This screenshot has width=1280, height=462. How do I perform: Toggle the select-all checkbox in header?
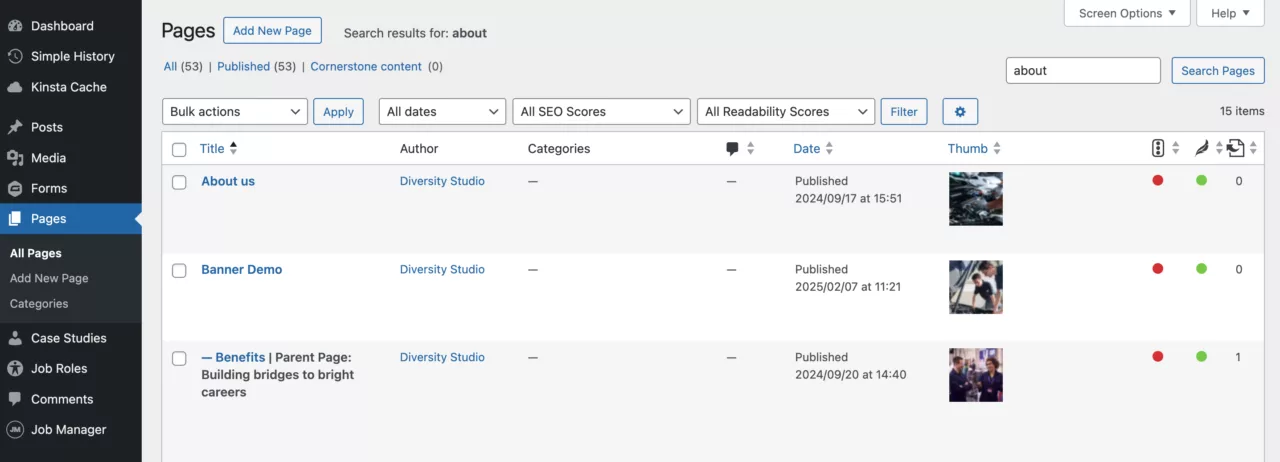179,150
